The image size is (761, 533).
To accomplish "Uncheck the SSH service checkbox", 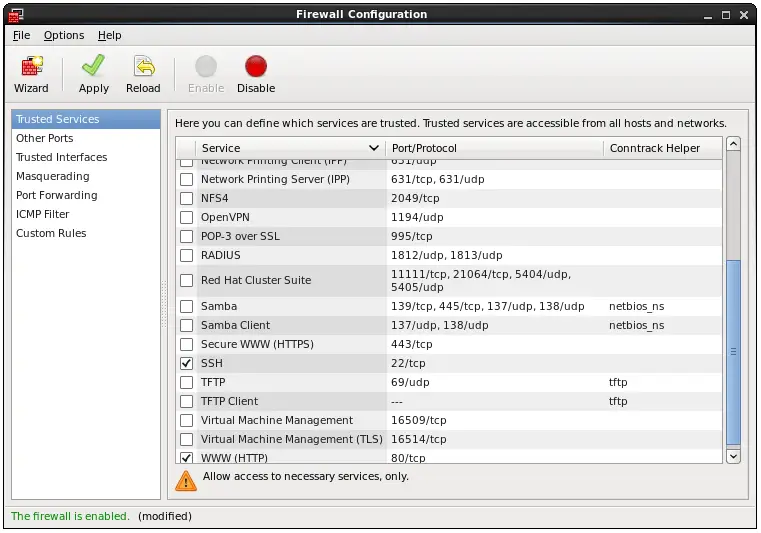I will pos(186,363).
